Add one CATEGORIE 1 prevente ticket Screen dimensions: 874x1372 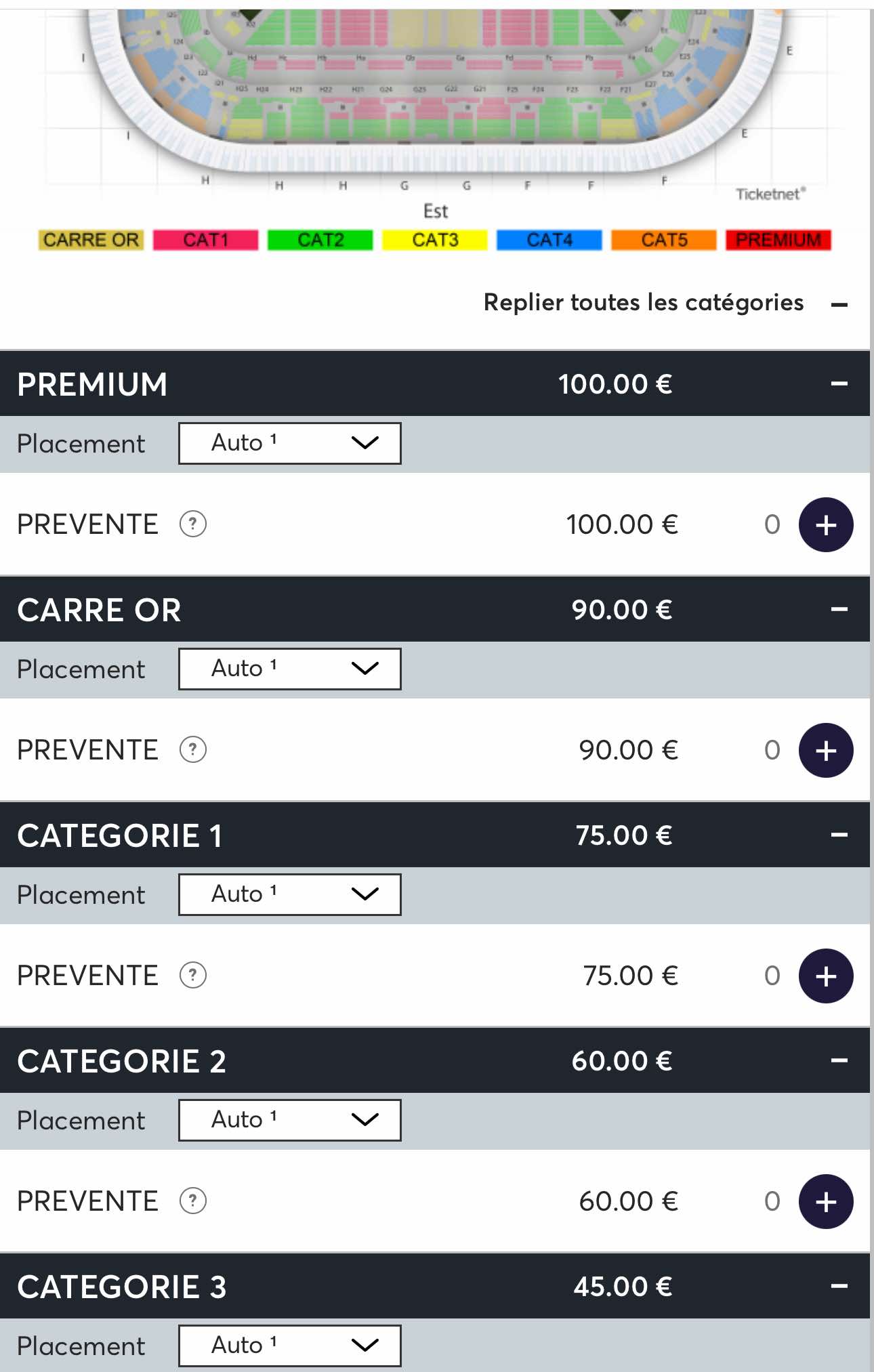825,976
